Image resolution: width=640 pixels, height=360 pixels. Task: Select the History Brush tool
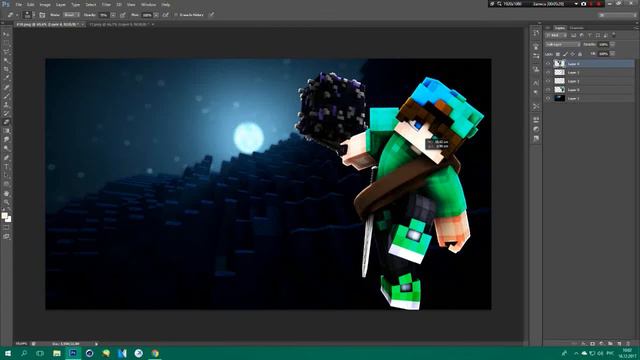7,113
